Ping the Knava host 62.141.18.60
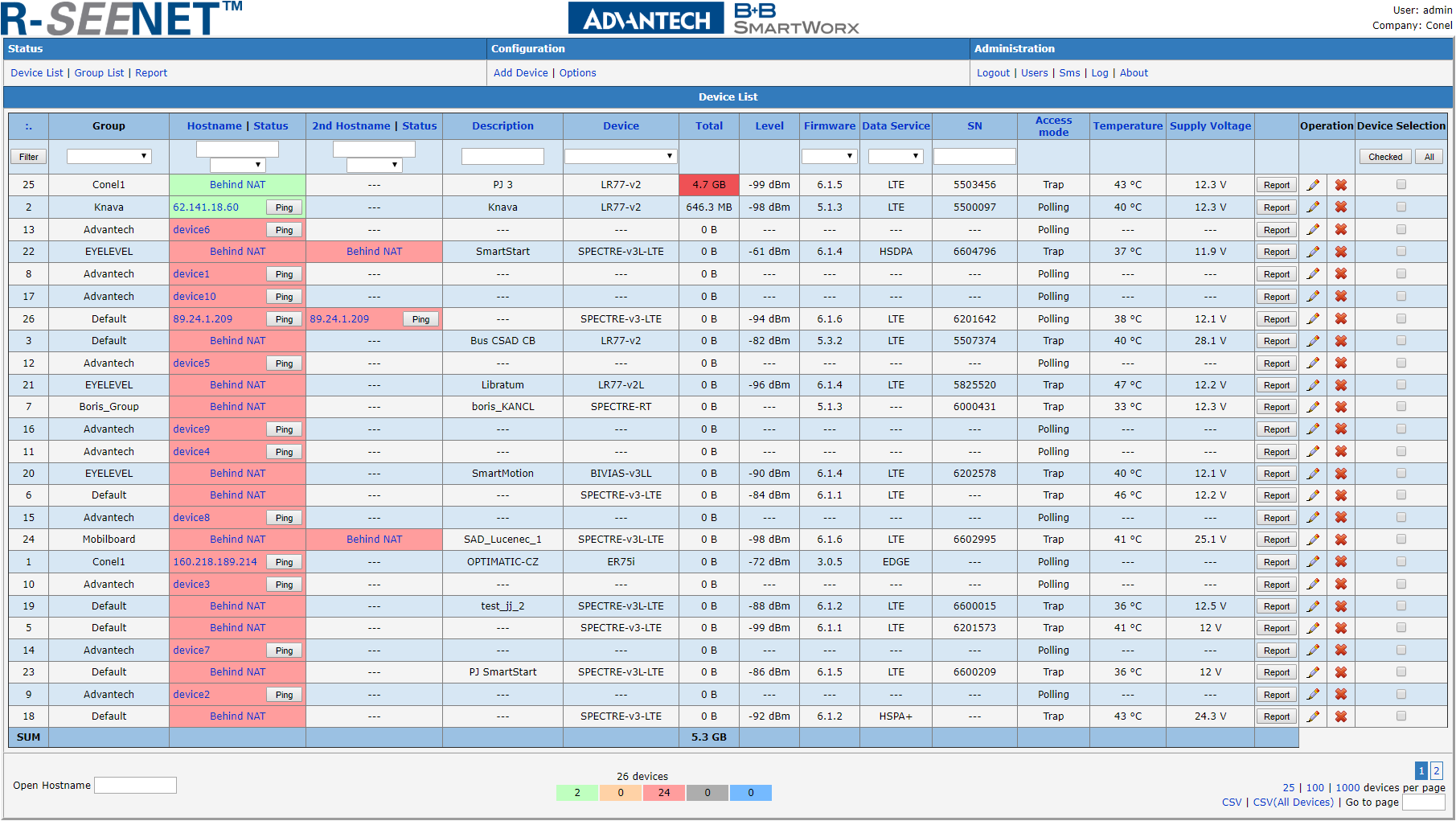The height and width of the screenshot is (821, 1456). click(285, 207)
